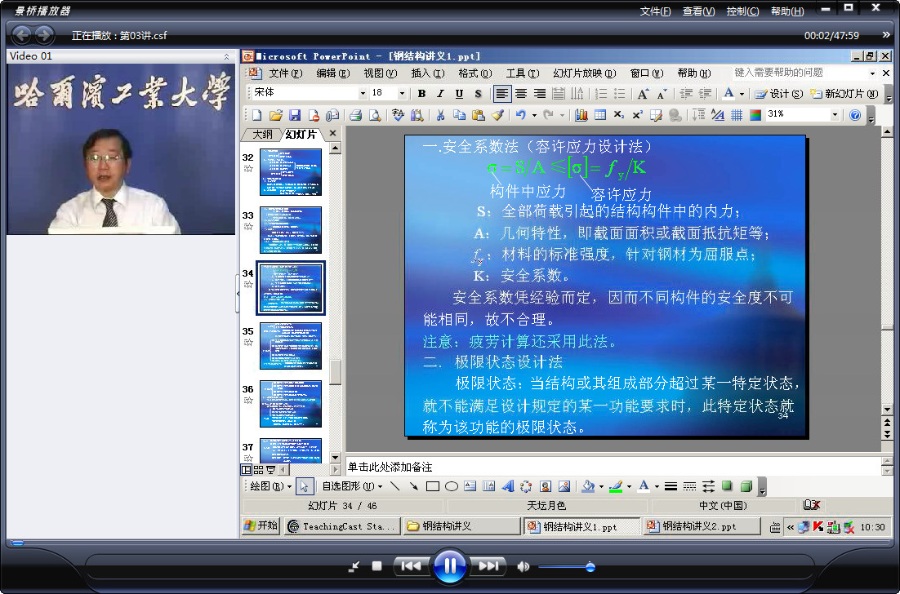Open the 插入 menu in PowerPoint
Viewport: 900px width, 594px height.
click(x=428, y=73)
